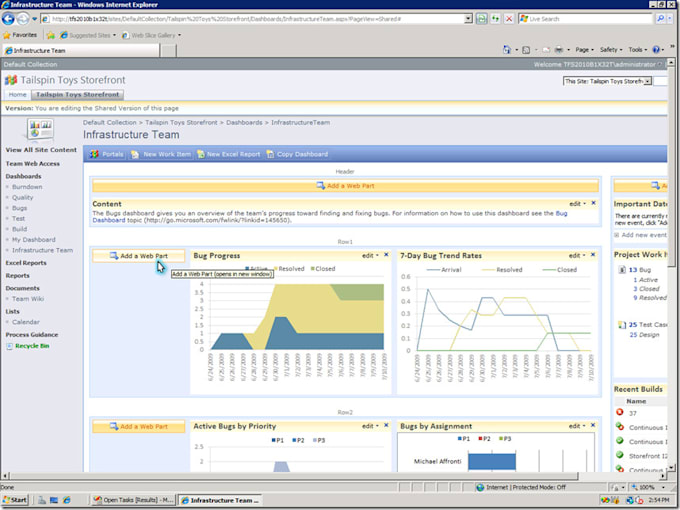Open the edit menu of Bug Progress
This screenshot has height=510, width=680.
(370, 255)
